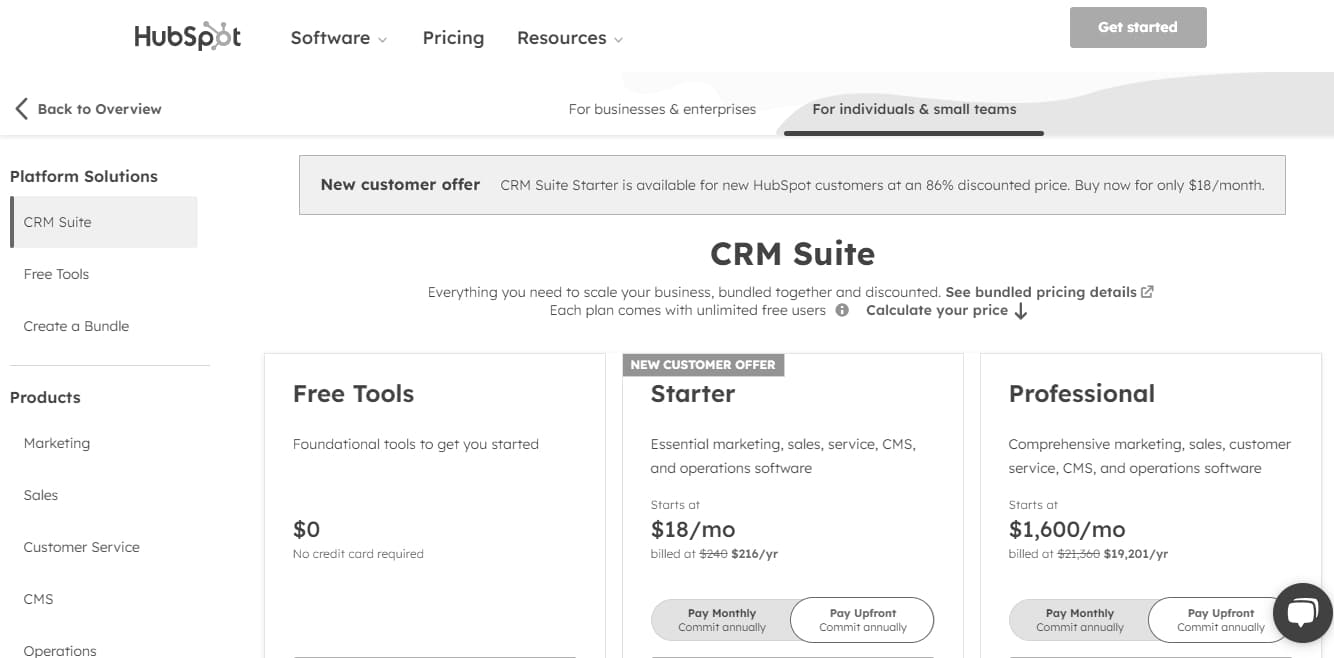Click the Professional plan heading
The width and height of the screenshot is (1334, 658).
click(1082, 394)
